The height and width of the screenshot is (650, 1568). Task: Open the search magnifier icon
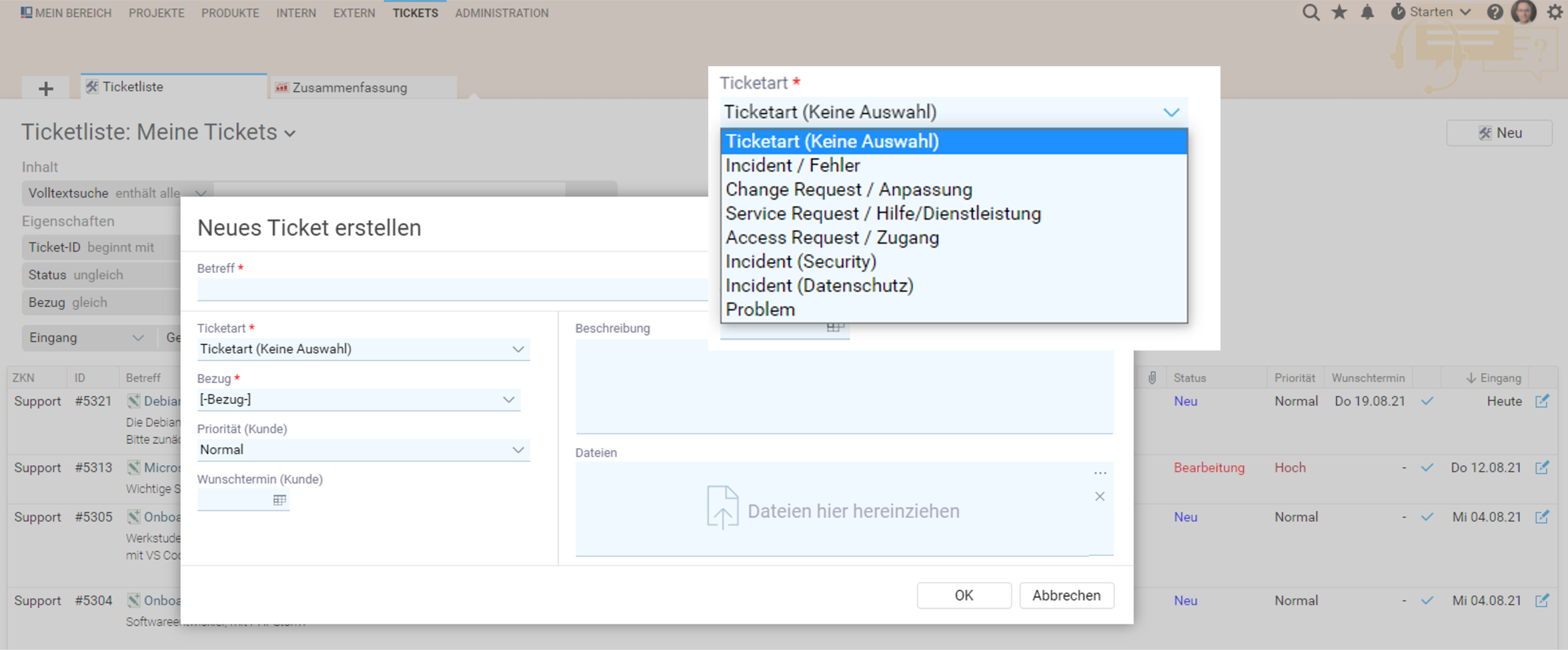pos(1310,13)
